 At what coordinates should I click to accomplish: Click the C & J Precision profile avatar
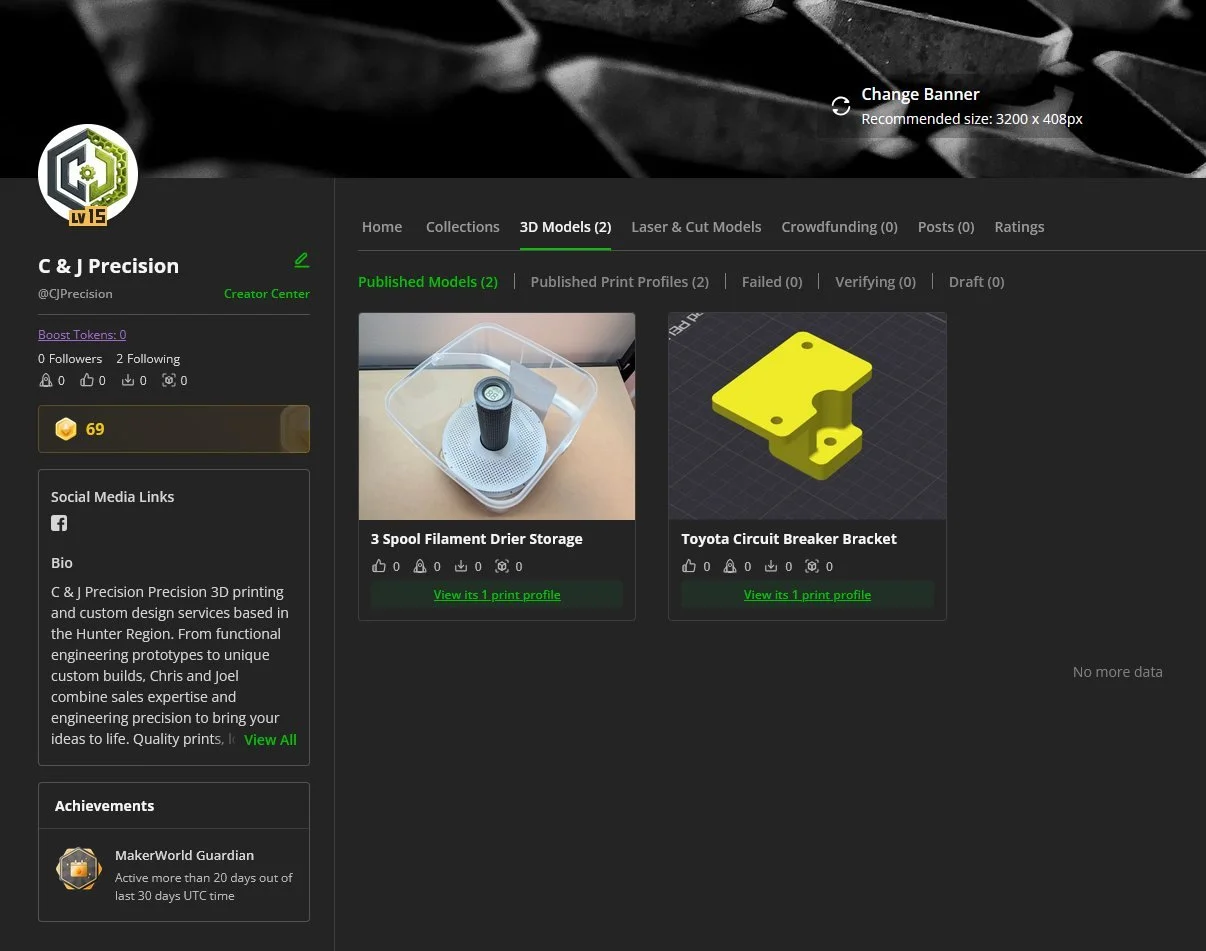point(88,174)
